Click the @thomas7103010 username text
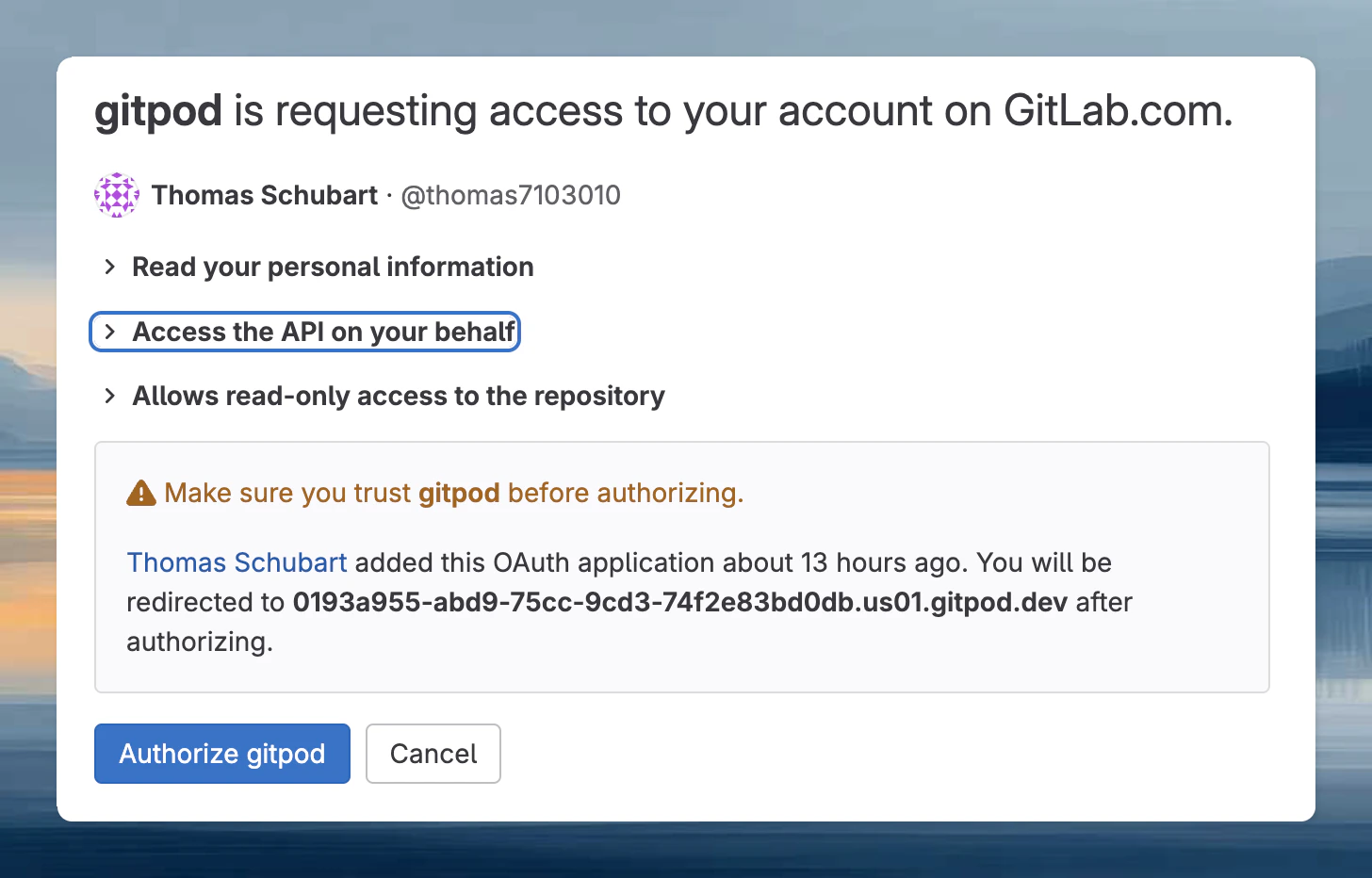 coord(511,195)
